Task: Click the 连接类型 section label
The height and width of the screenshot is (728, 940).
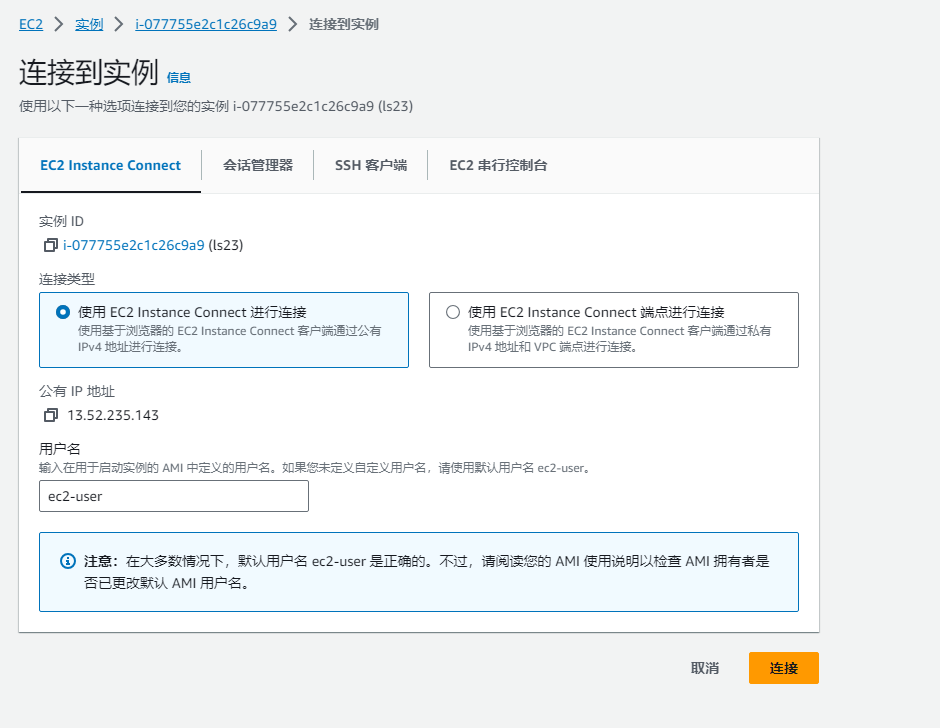Action: [x=67, y=279]
